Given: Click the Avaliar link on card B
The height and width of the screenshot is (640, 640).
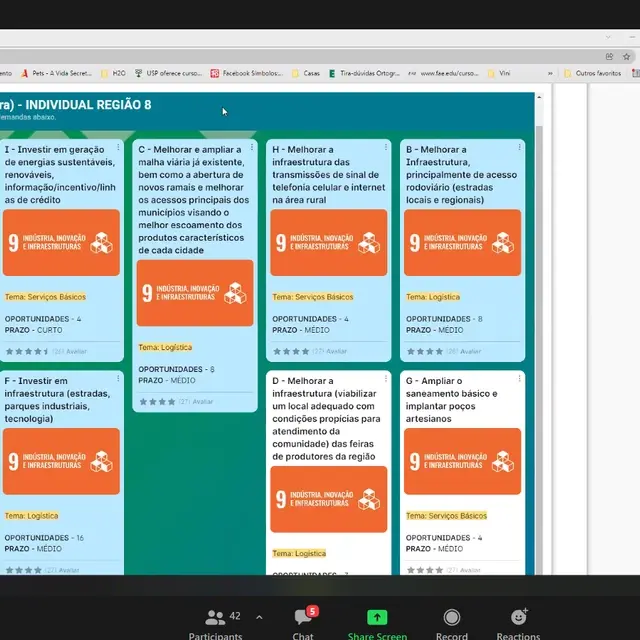Looking at the screenshot, I should pos(470,351).
